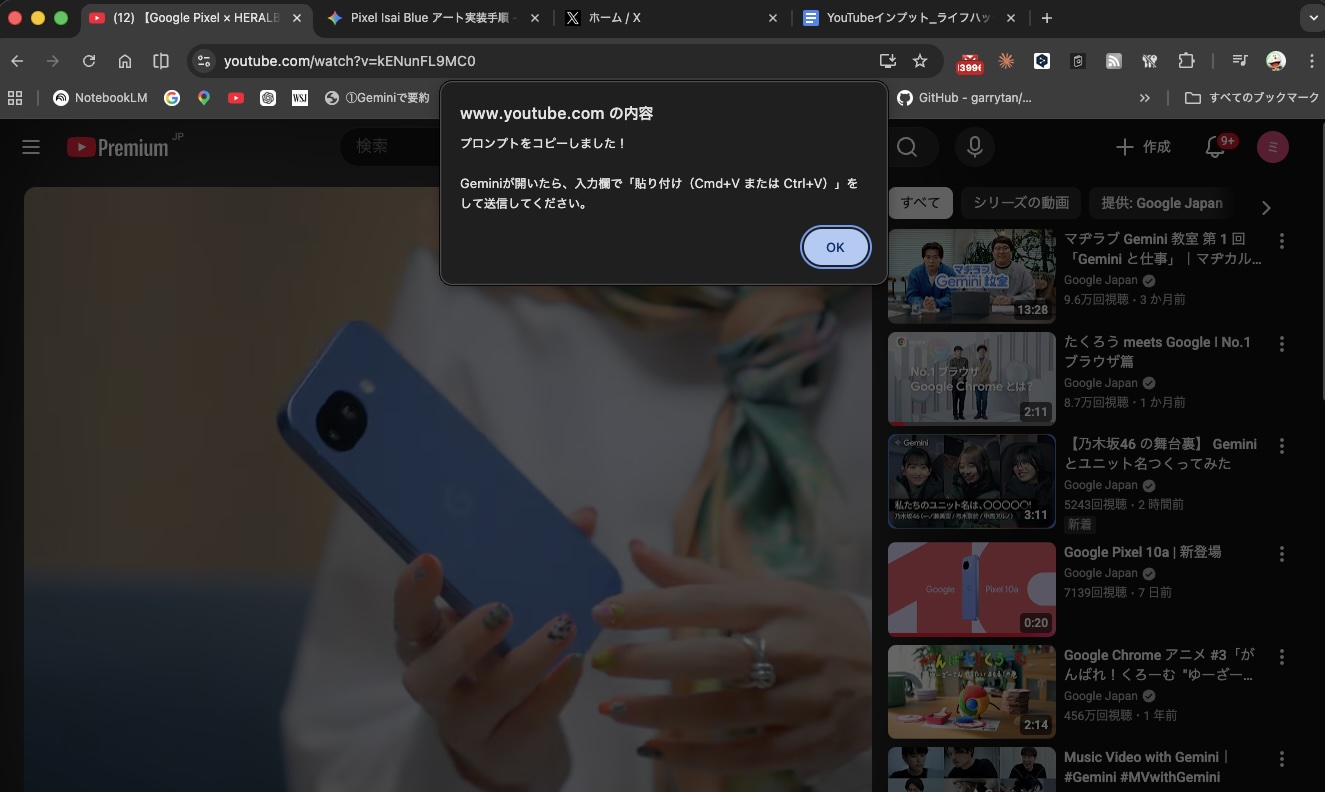Select the すべて filter chip
The image size is (1325, 792).
(919, 203)
